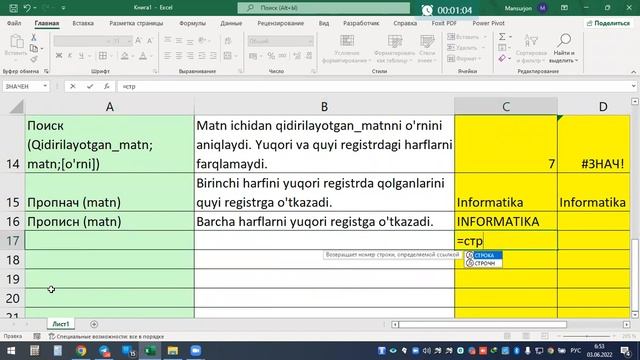Confirm formula entry with the checkmark
This screenshot has width=640, height=360.
[90, 86]
